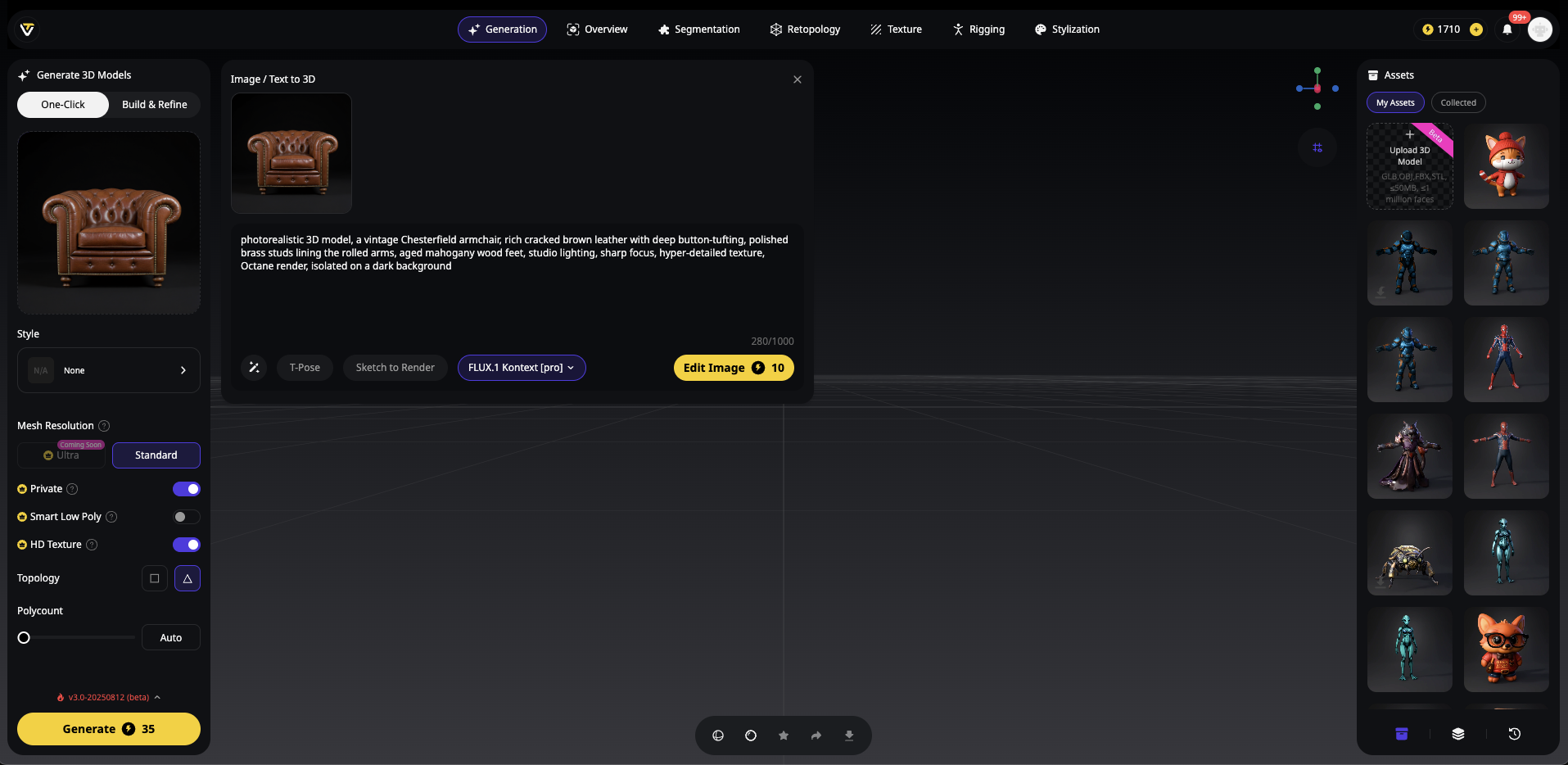This screenshot has width=1568, height=765.
Task: Turn off the HD Texture toggle
Action: point(186,545)
